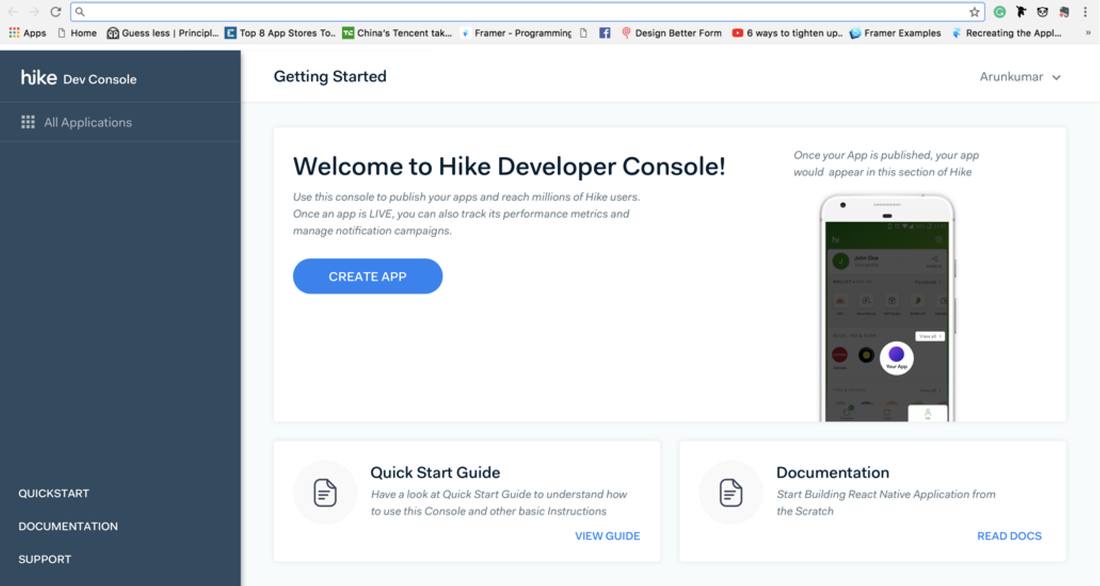Bookmark this page using the star icon
Screen dimensions: 1100x586
974,12
